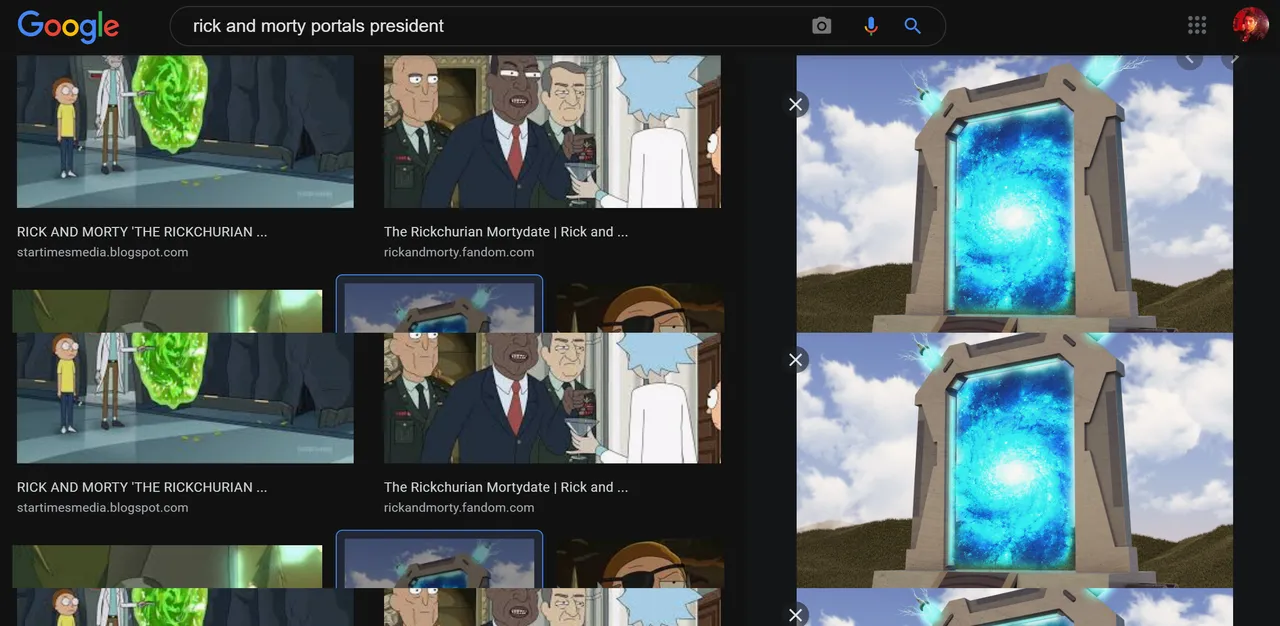This screenshot has width=1280, height=626.
Task: Click the Google logo
Action: tap(68, 26)
